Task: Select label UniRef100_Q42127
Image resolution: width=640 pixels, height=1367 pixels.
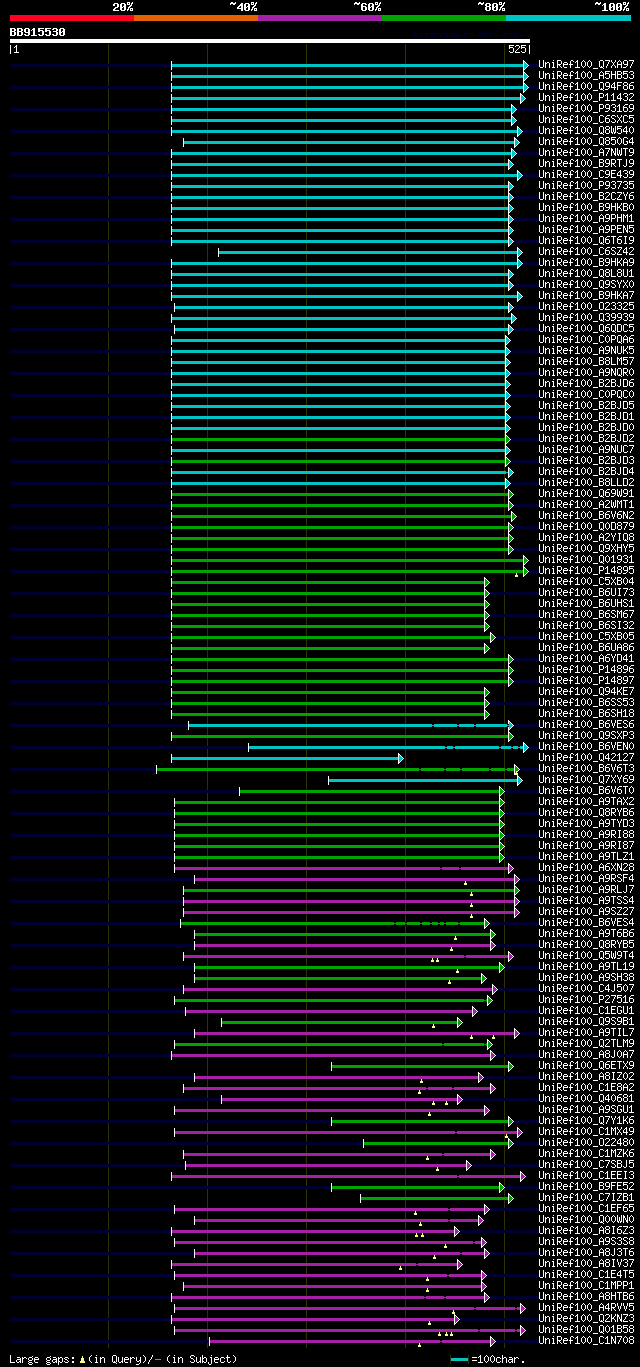Action: [586, 757]
